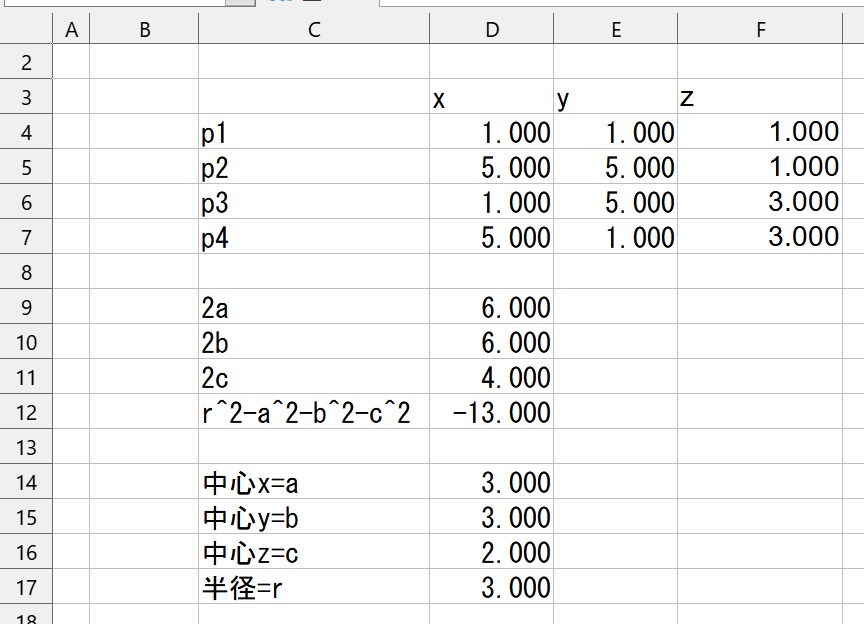Select the '2a' label cell

pos(314,306)
